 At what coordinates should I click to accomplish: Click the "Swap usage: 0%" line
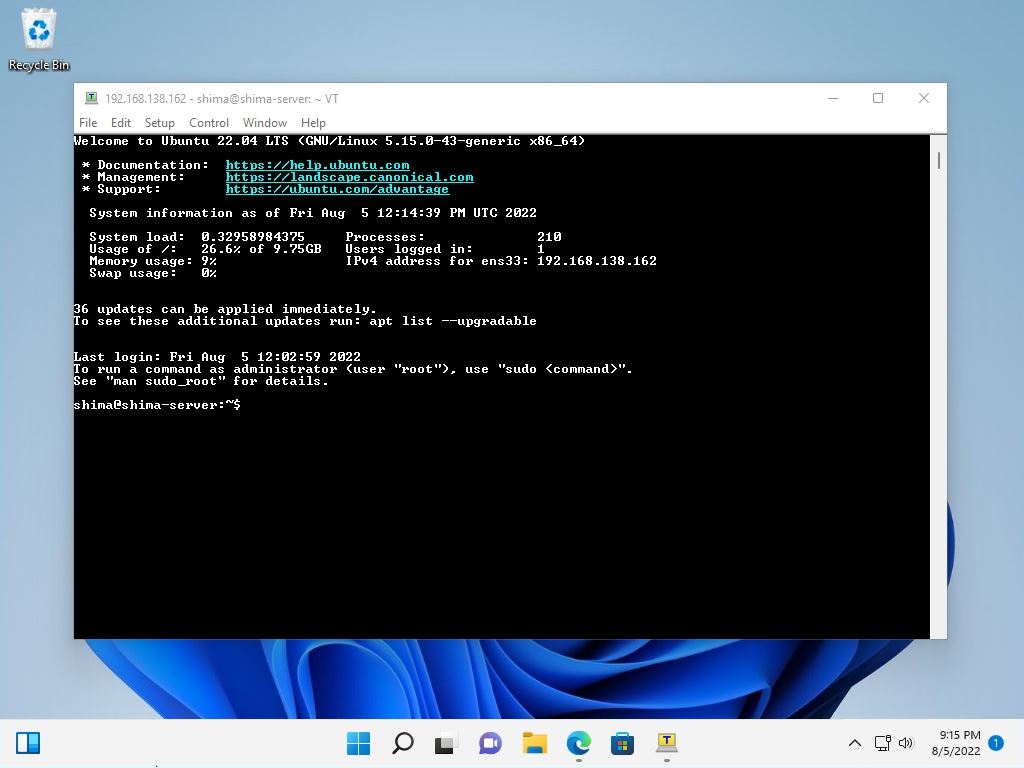pos(153,273)
